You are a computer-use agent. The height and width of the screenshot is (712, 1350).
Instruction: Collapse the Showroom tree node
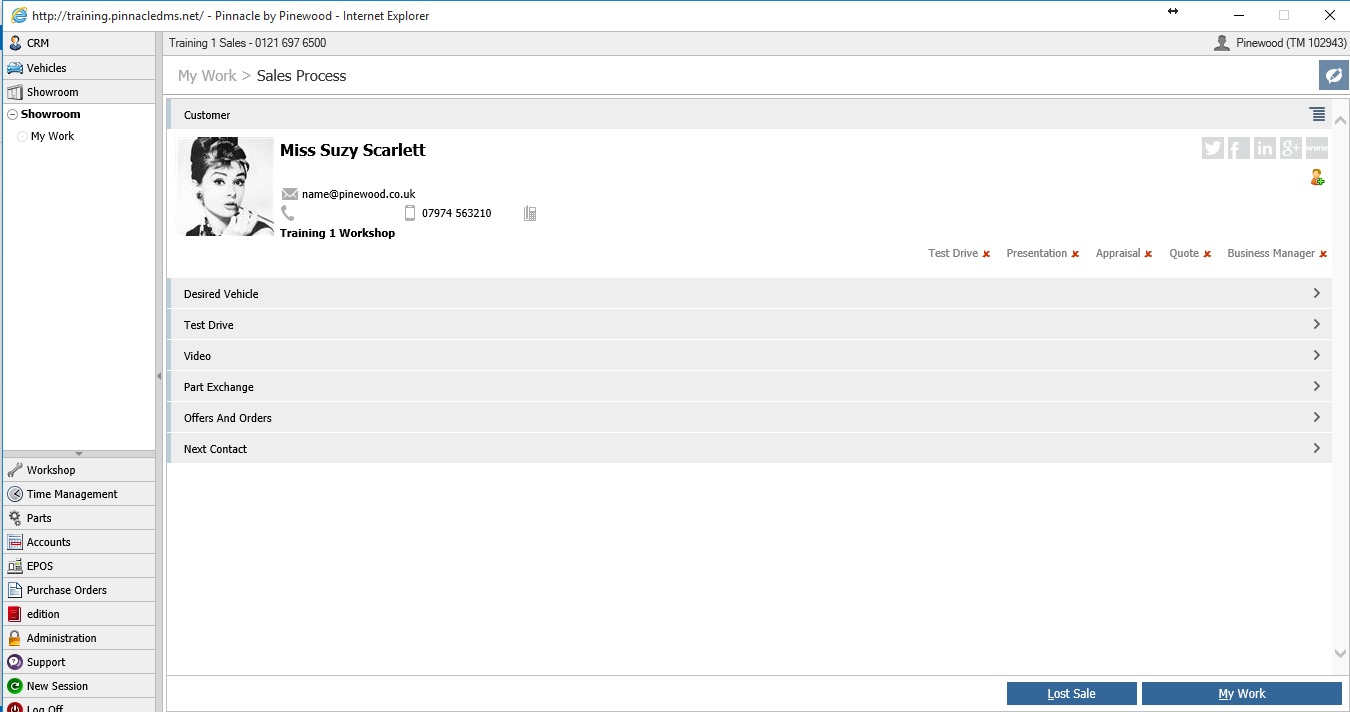12,115
